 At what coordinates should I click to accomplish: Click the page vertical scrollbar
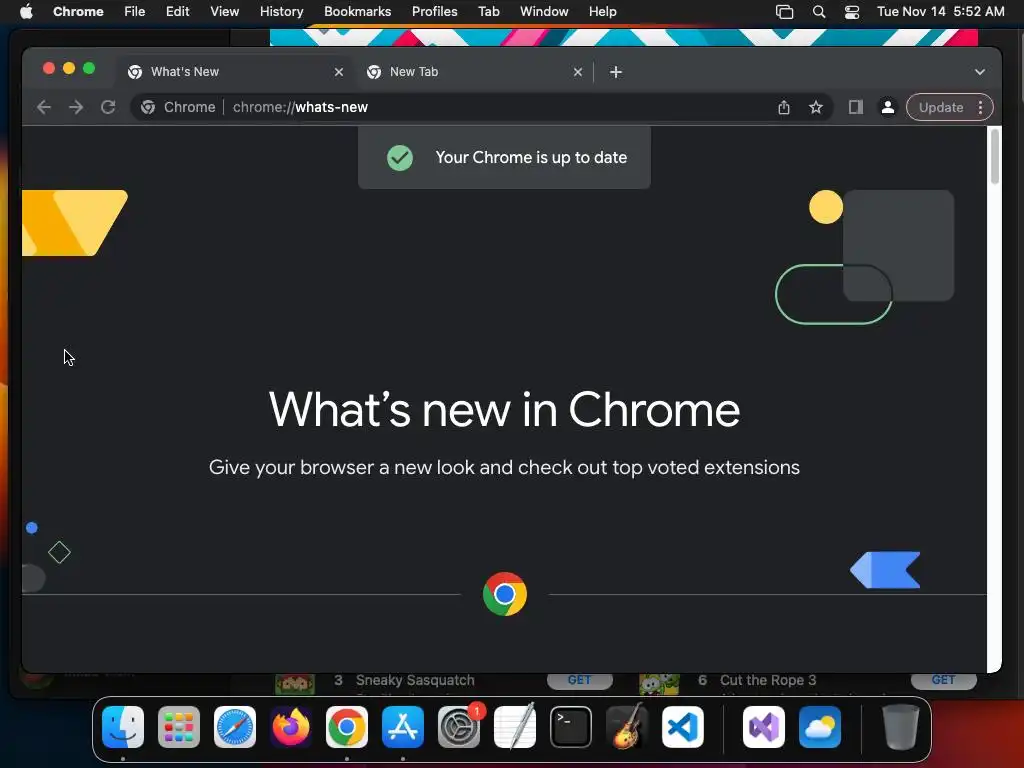pyautogui.click(x=995, y=157)
